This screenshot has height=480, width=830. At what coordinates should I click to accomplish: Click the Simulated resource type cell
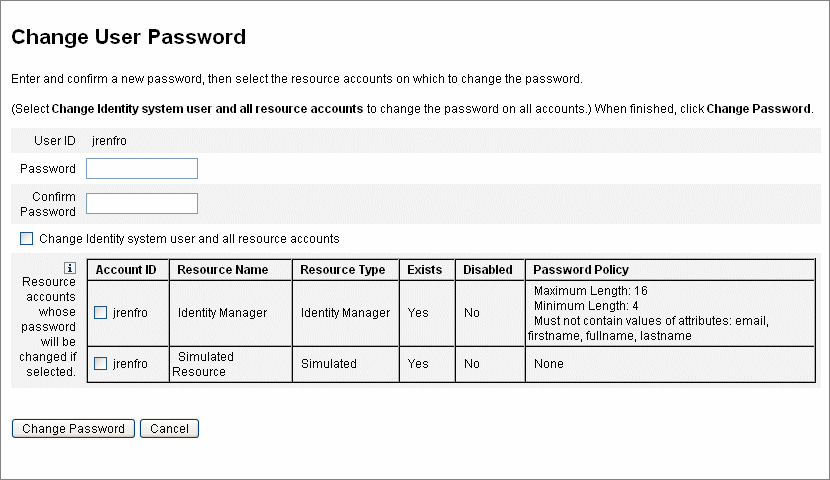pos(346,364)
